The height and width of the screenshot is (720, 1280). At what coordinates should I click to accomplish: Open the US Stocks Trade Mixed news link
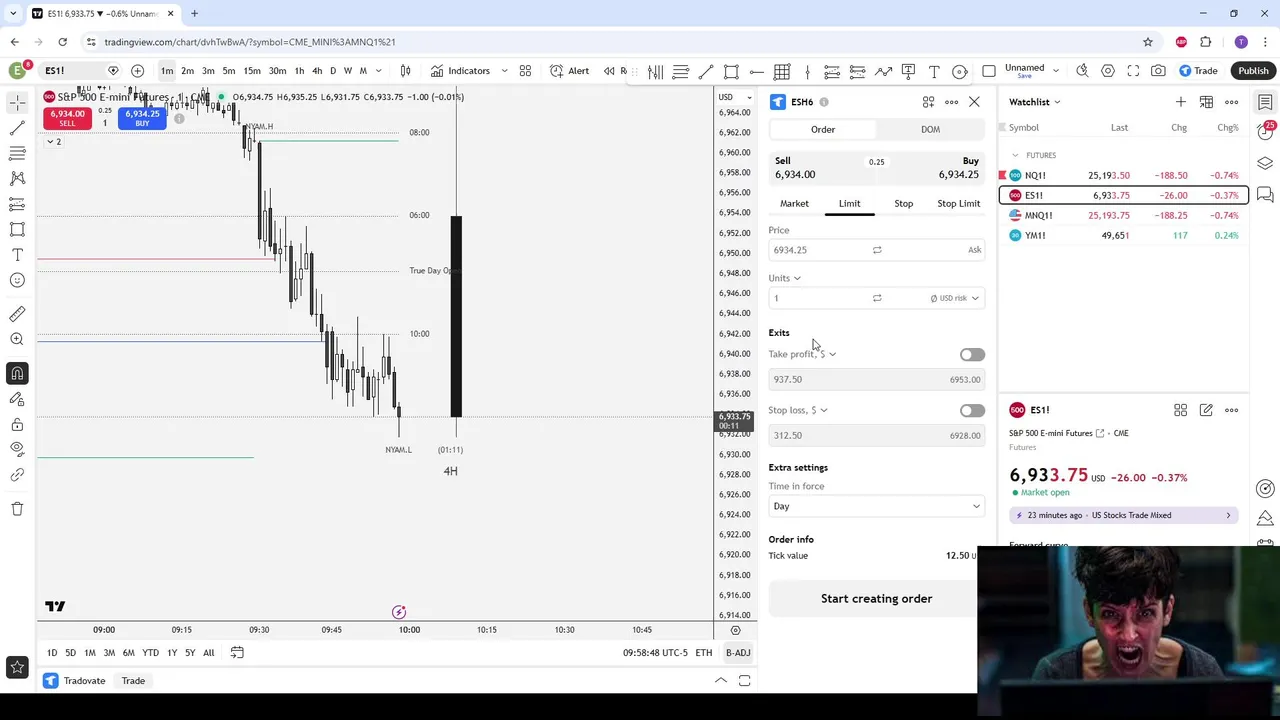coord(1124,516)
